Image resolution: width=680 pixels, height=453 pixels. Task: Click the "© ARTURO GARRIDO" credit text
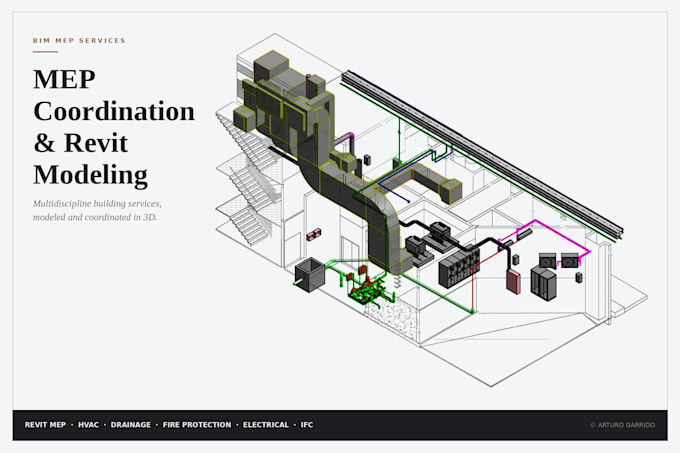coord(622,425)
